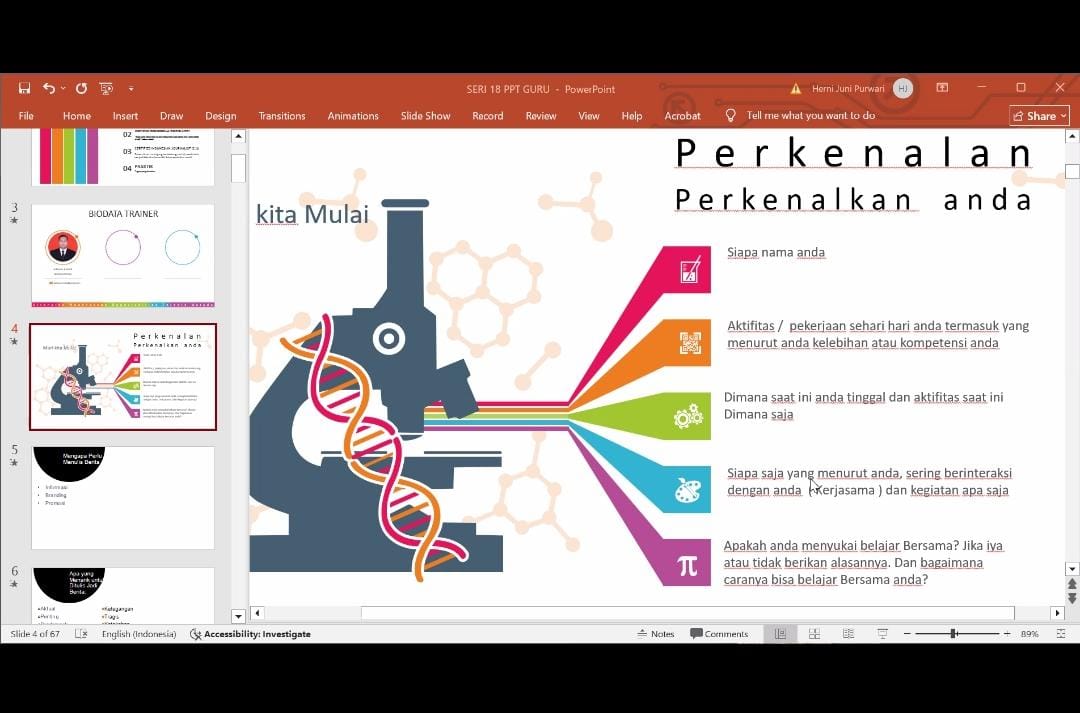Open the Undo history dropdown arrow

63,89
